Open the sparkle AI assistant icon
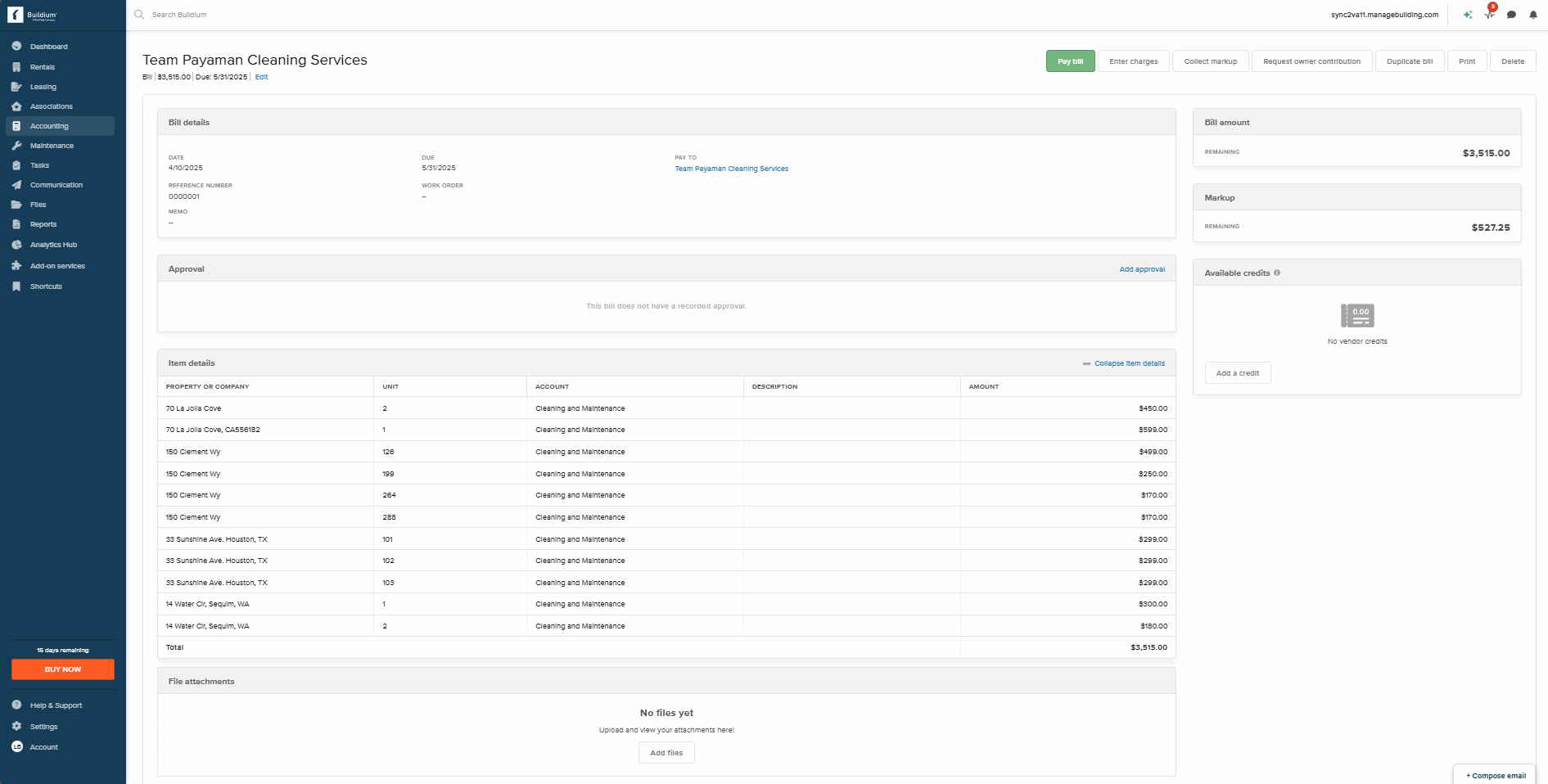Image resolution: width=1548 pixels, height=784 pixels. tap(1468, 15)
